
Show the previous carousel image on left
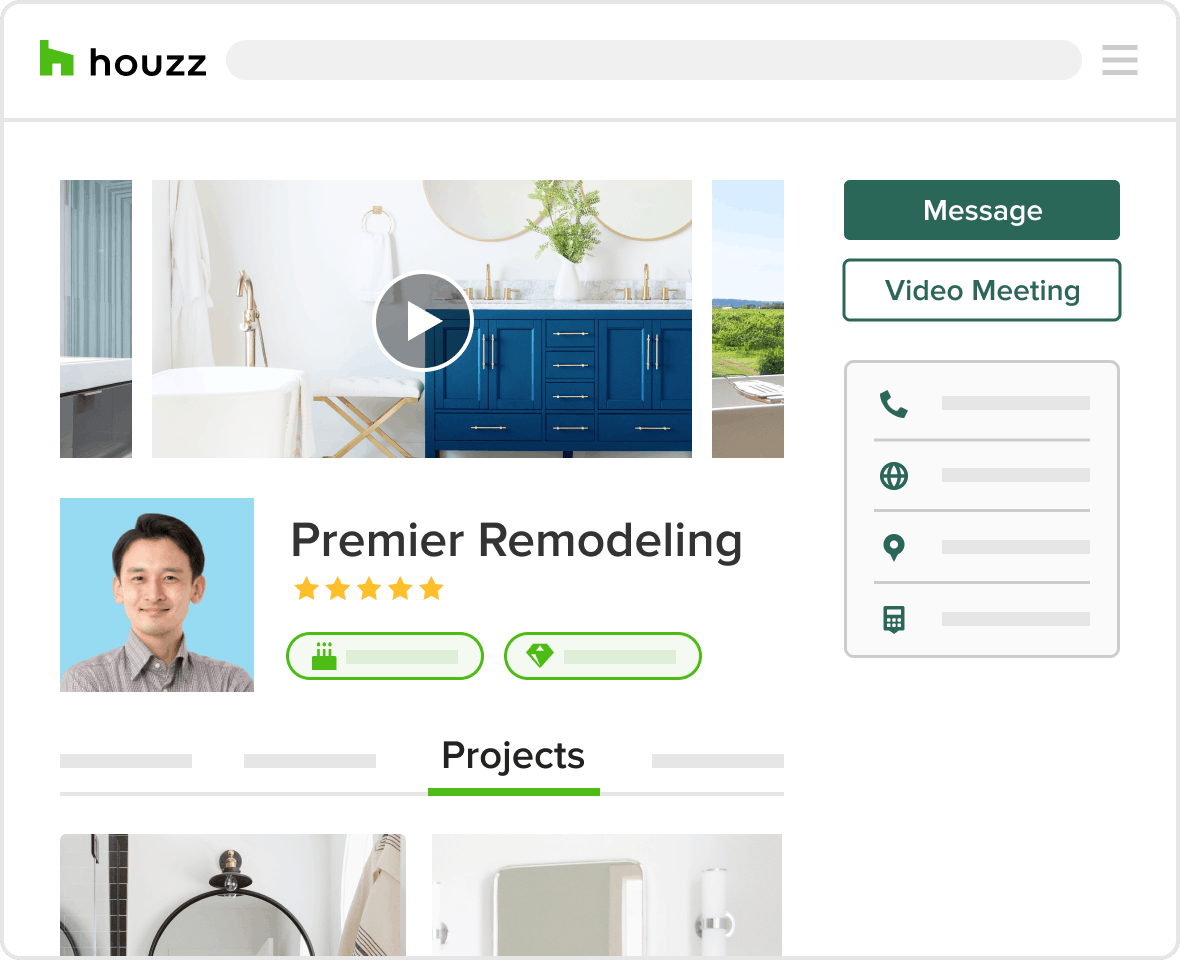click(x=96, y=318)
